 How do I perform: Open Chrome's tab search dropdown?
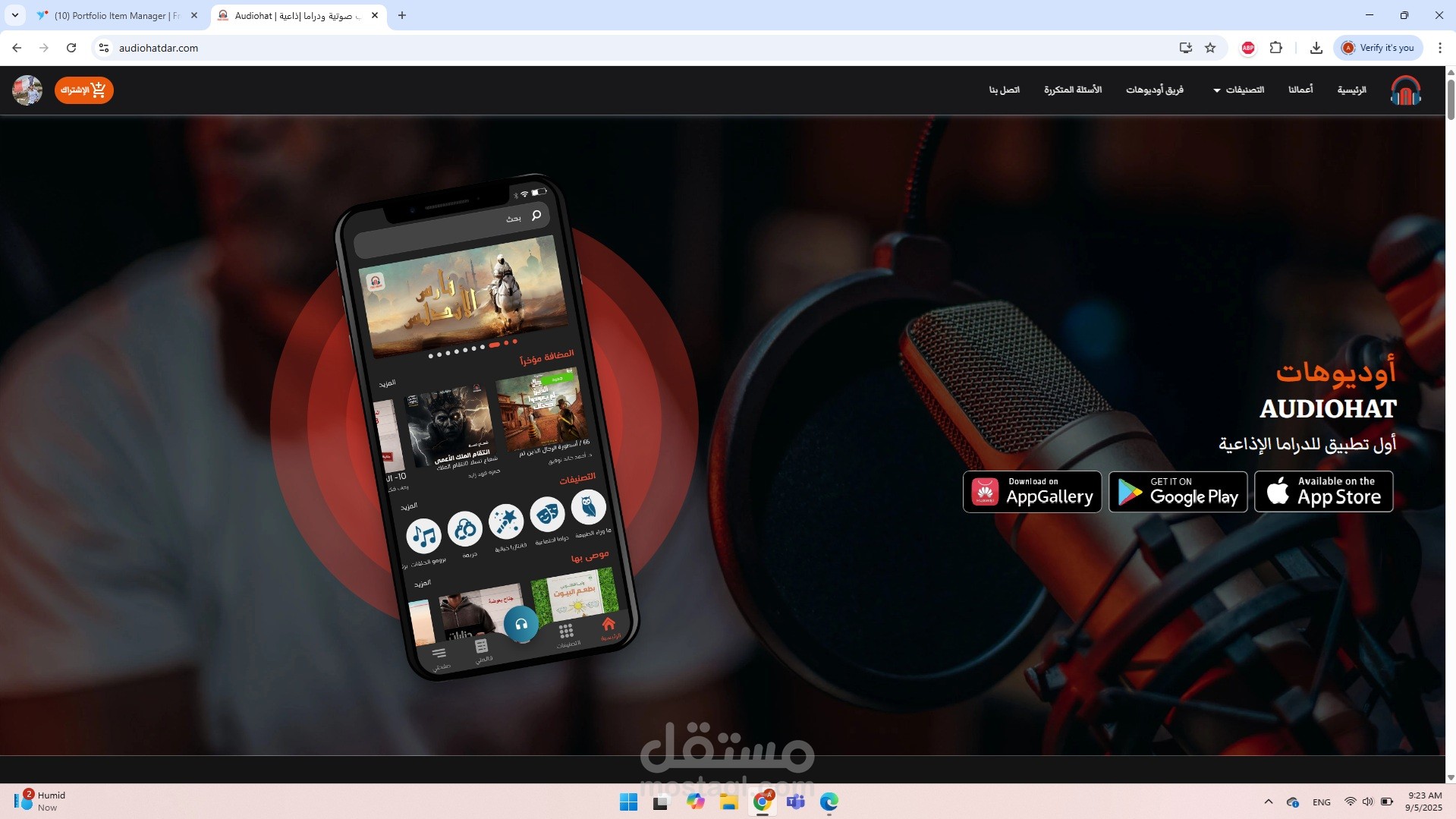15,15
